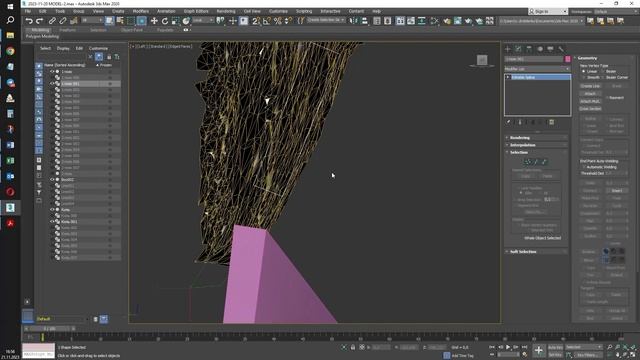Image resolution: width=640 pixels, height=360 pixels.
Task: Open the Workspaces dropdown
Action: click(x=616, y=11)
